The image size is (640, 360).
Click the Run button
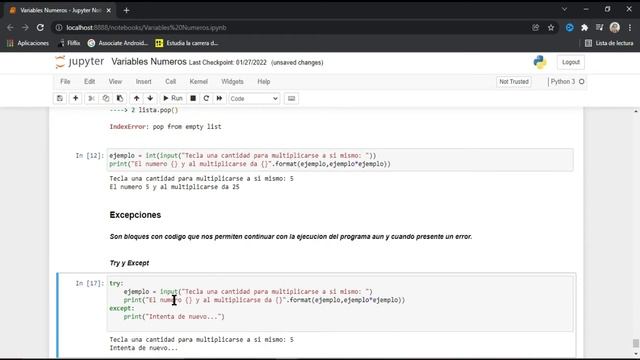(x=173, y=98)
